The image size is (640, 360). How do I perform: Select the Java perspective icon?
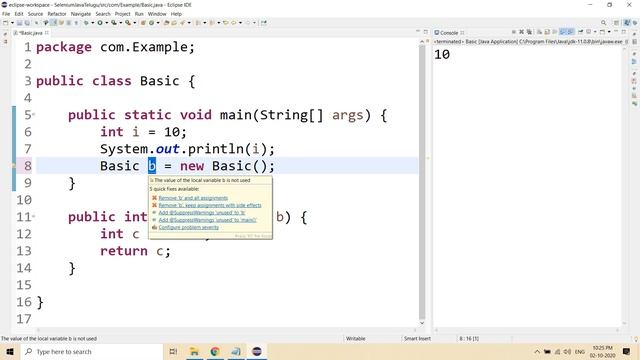(x=627, y=23)
